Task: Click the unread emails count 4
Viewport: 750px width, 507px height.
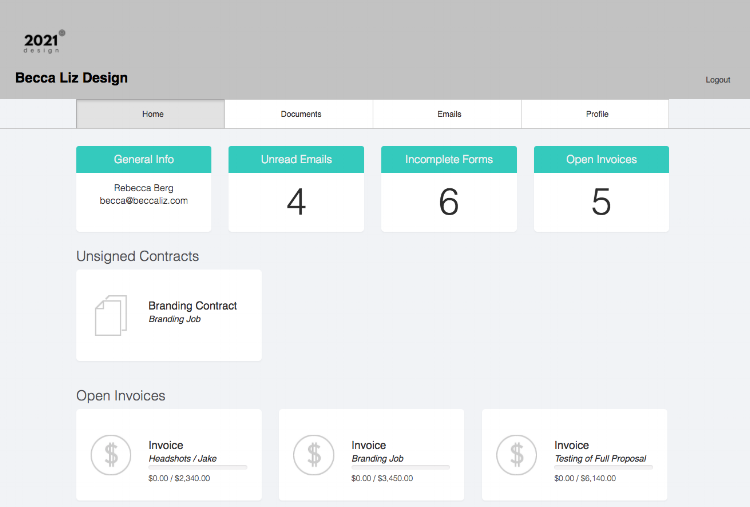Action: click(x=296, y=202)
